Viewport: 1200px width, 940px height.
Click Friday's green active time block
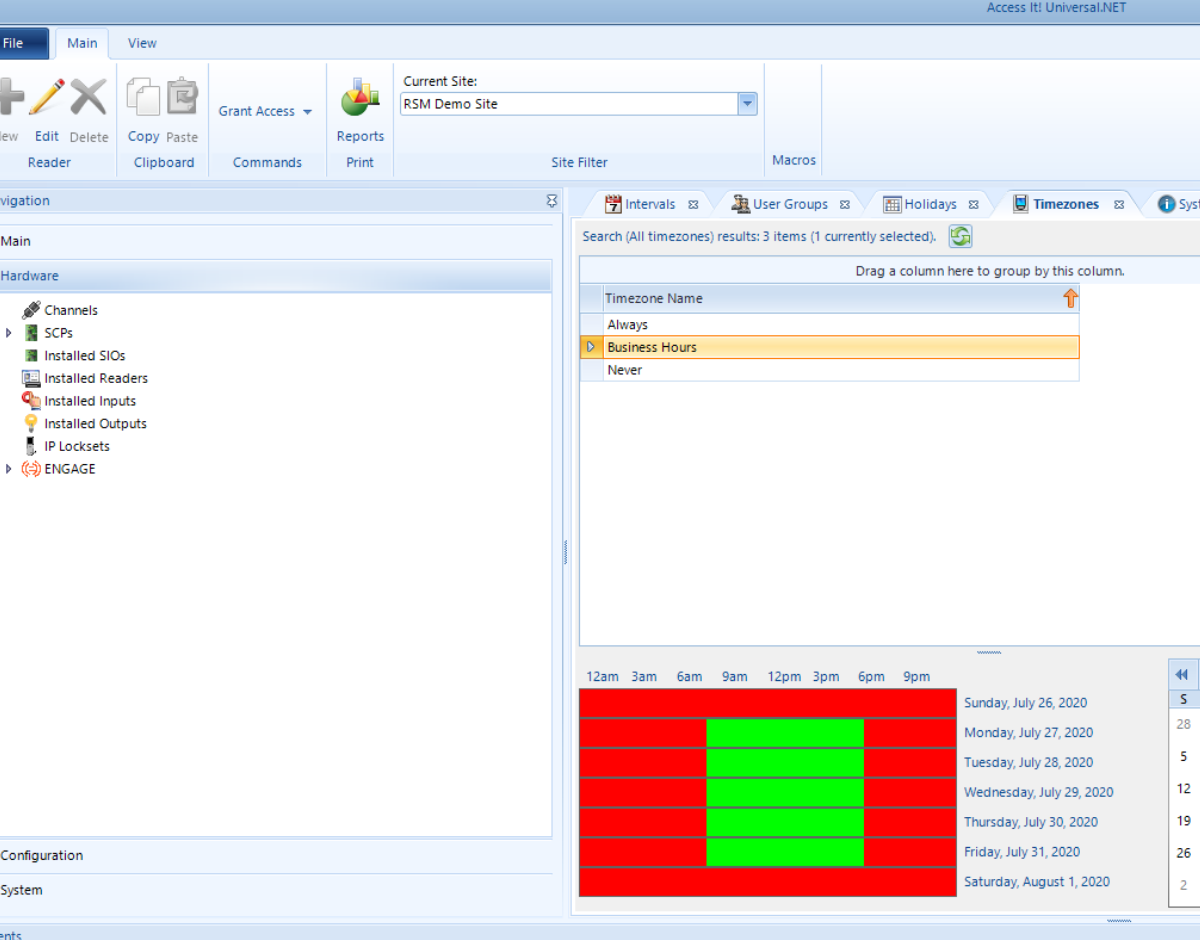tap(785, 852)
